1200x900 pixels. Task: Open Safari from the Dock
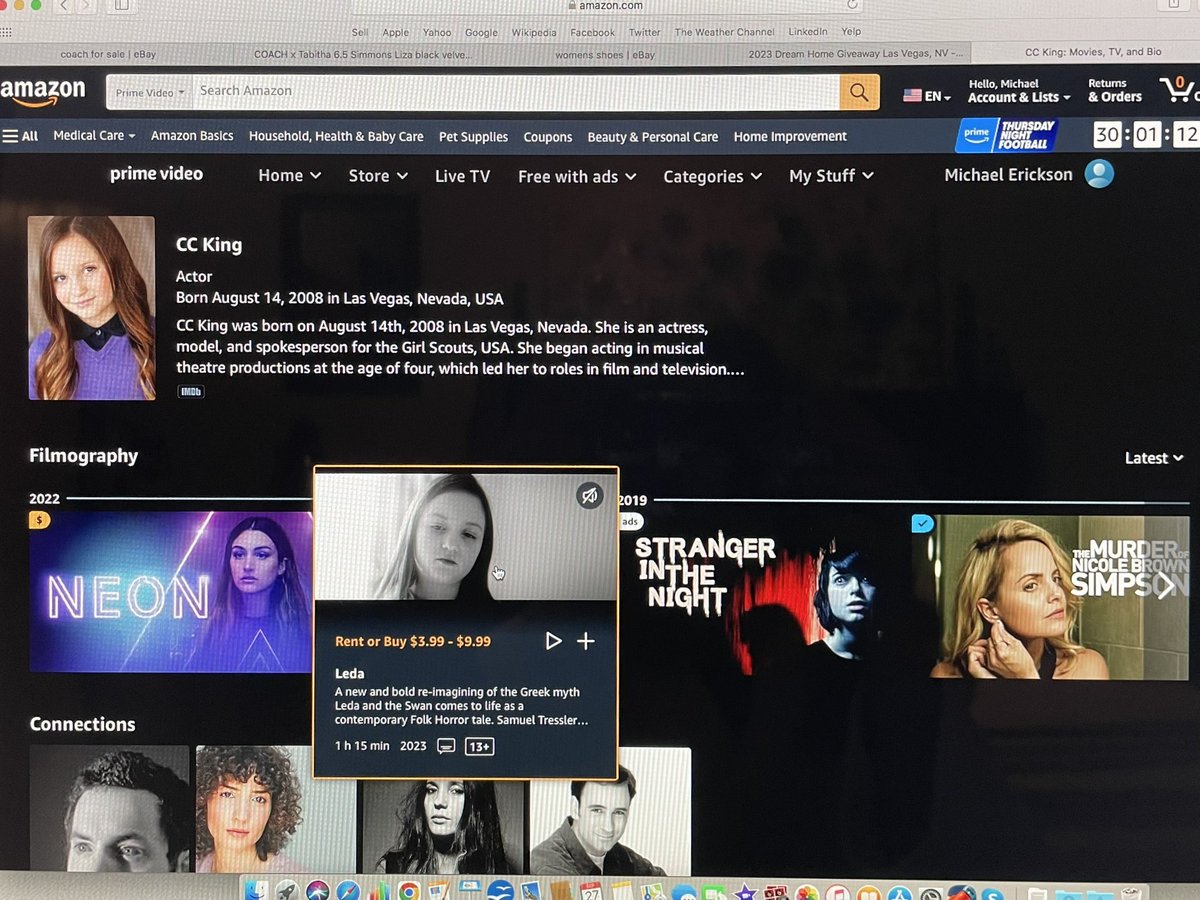tap(347, 890)
